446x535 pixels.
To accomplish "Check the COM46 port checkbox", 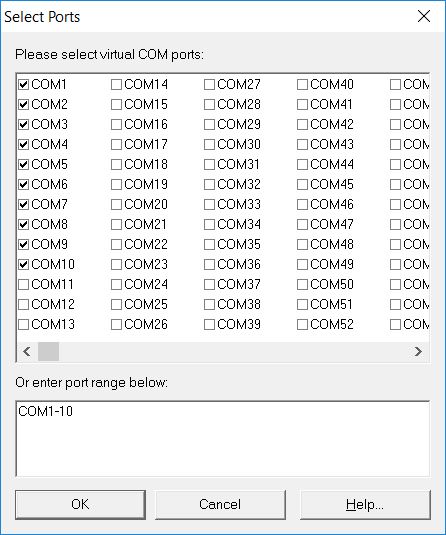I will tap(302, 204).
